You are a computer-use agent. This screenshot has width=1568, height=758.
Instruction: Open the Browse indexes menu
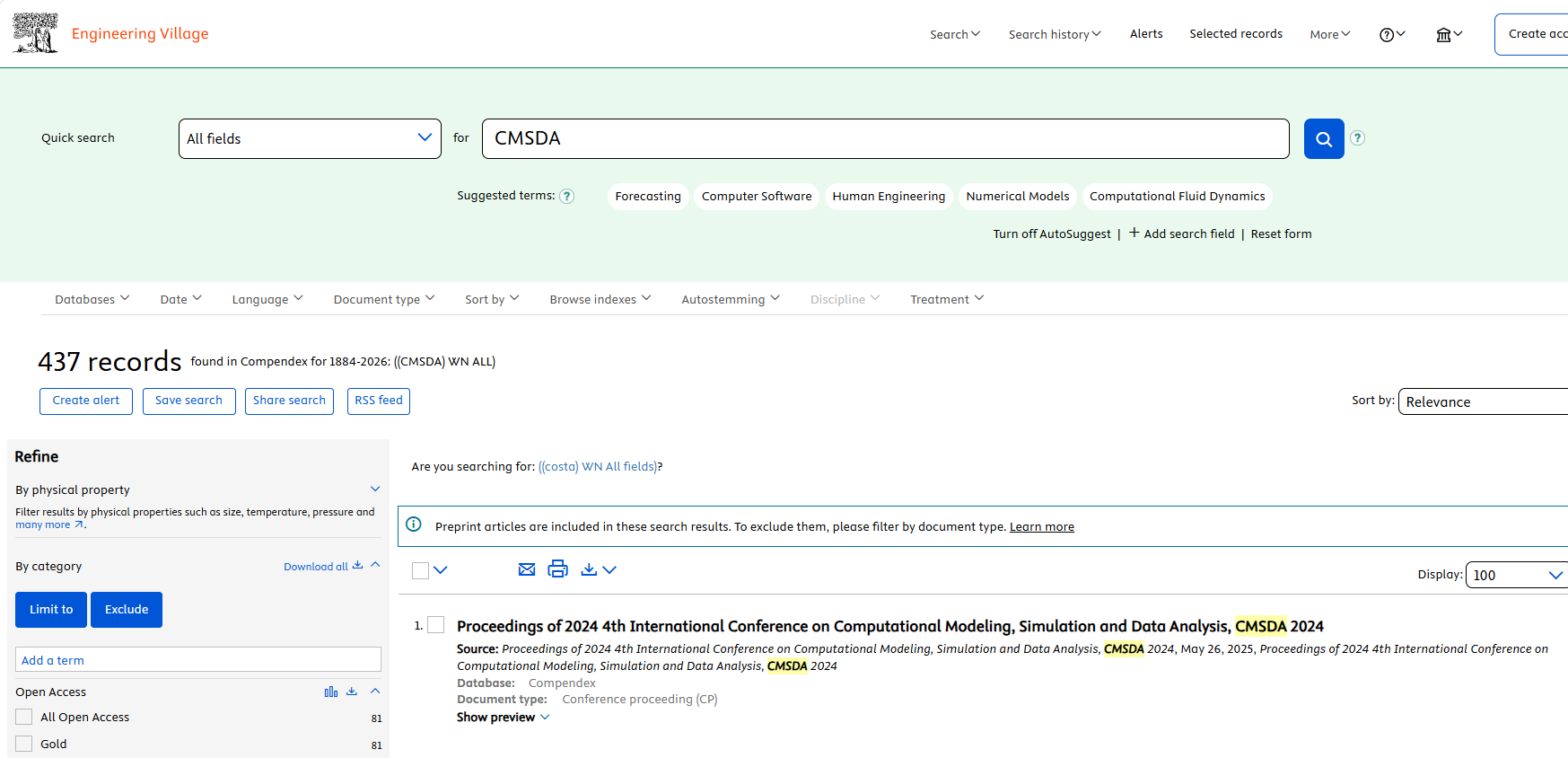pos(600,299)
